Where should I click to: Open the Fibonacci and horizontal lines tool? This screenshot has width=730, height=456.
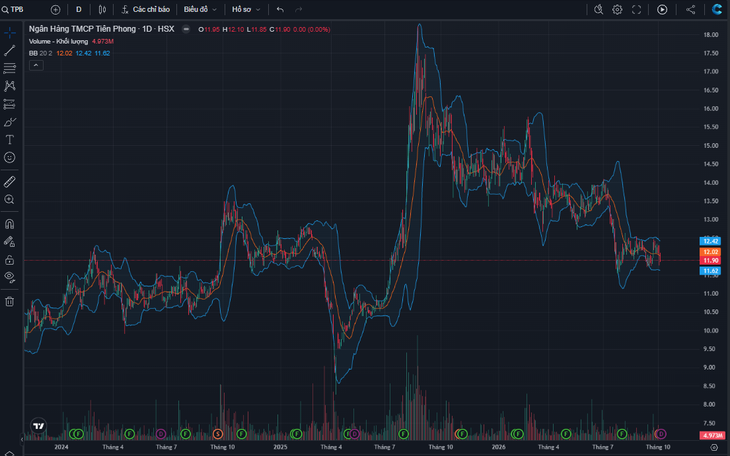[x=9, y=68]
